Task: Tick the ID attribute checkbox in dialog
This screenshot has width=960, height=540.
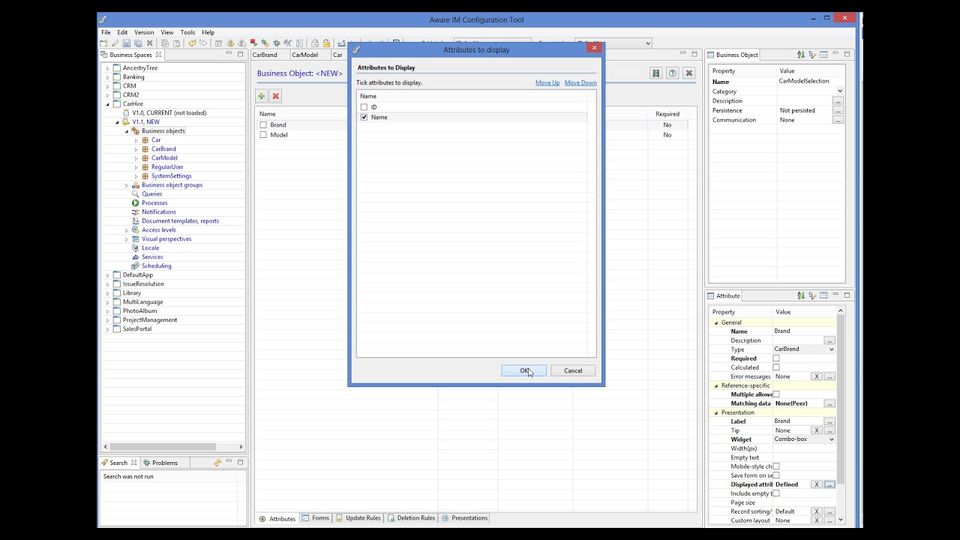Action: tap(364, 107)
